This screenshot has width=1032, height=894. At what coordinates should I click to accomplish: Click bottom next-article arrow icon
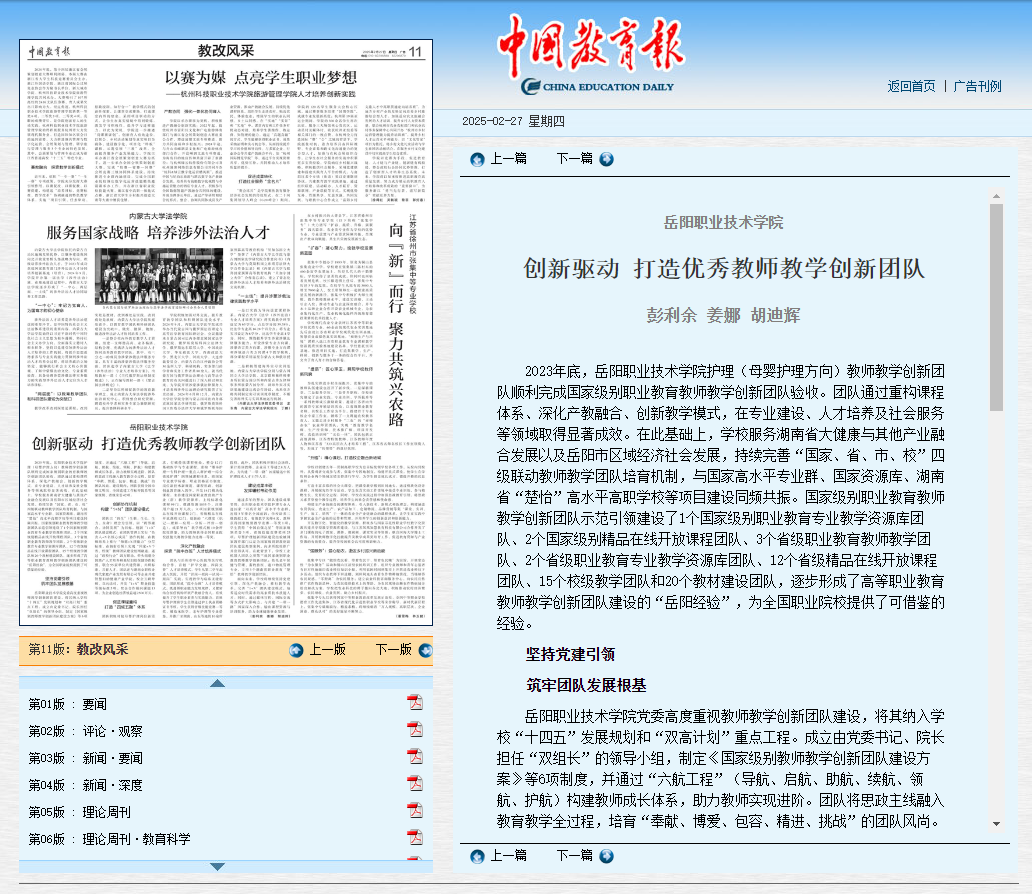(607, 856)
